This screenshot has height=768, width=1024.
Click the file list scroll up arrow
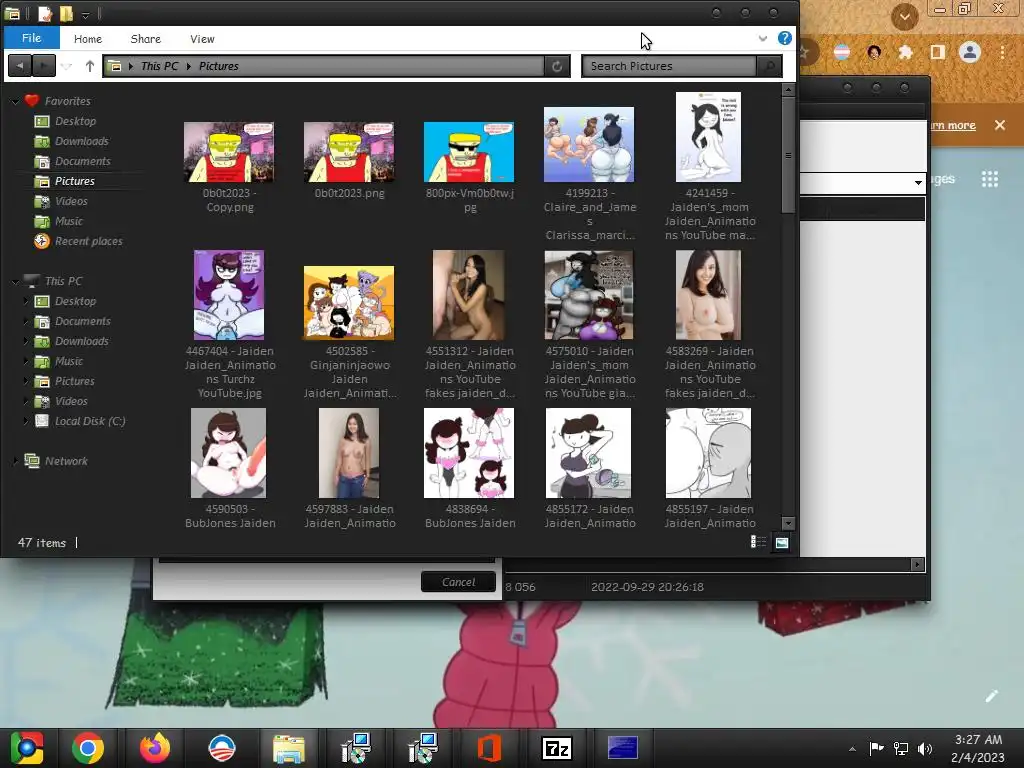point(788,89)
